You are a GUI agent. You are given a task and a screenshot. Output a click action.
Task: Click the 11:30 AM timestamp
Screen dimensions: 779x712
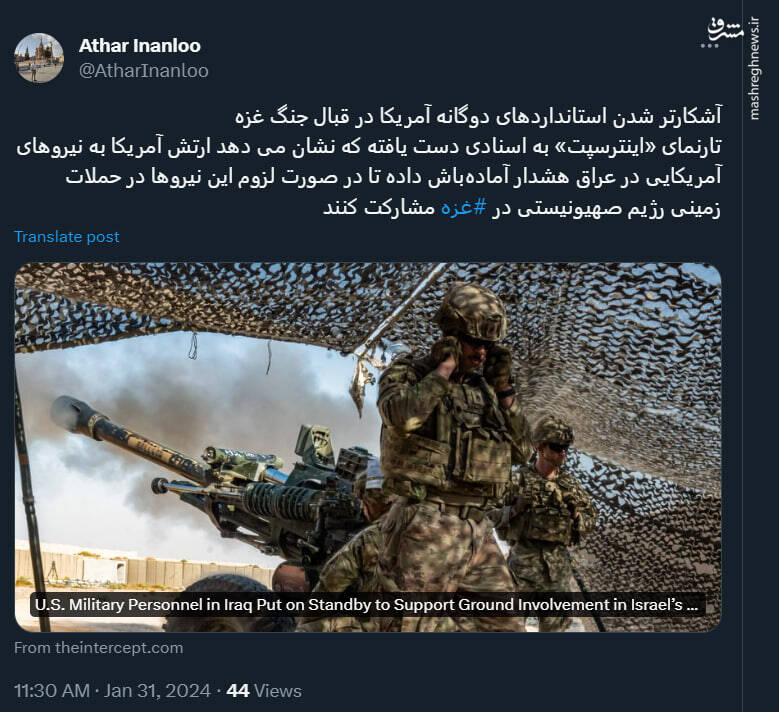coord(52,691)
